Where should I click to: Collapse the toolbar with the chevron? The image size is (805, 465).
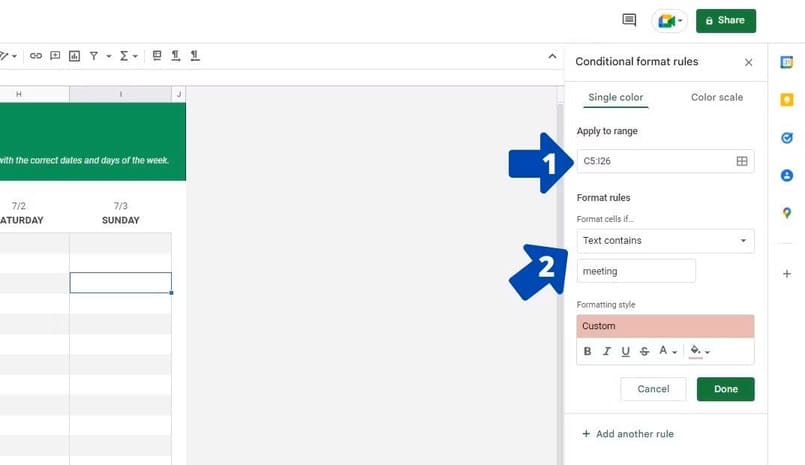click(552, 56)
